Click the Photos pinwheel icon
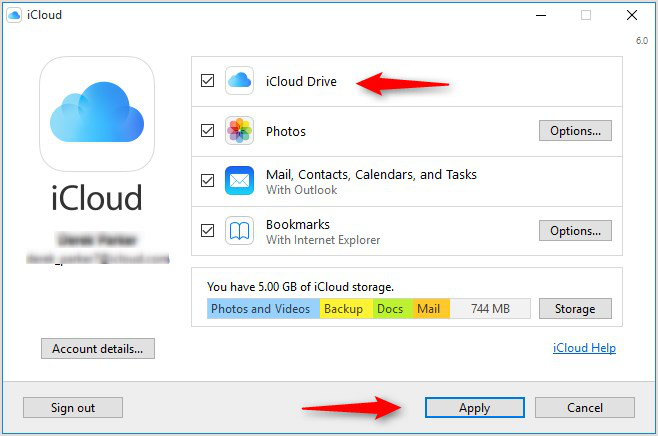The width and height of the screenshot is (658, 436). pos(239,131)
